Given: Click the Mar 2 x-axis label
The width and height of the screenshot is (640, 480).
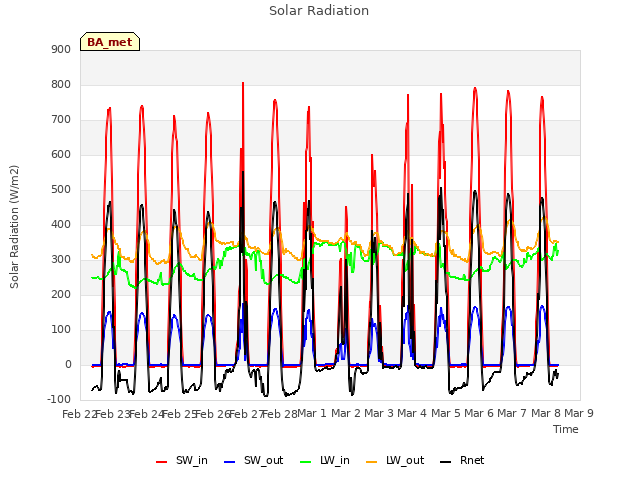Looking at the screenshot, I should tap(346, 413).
